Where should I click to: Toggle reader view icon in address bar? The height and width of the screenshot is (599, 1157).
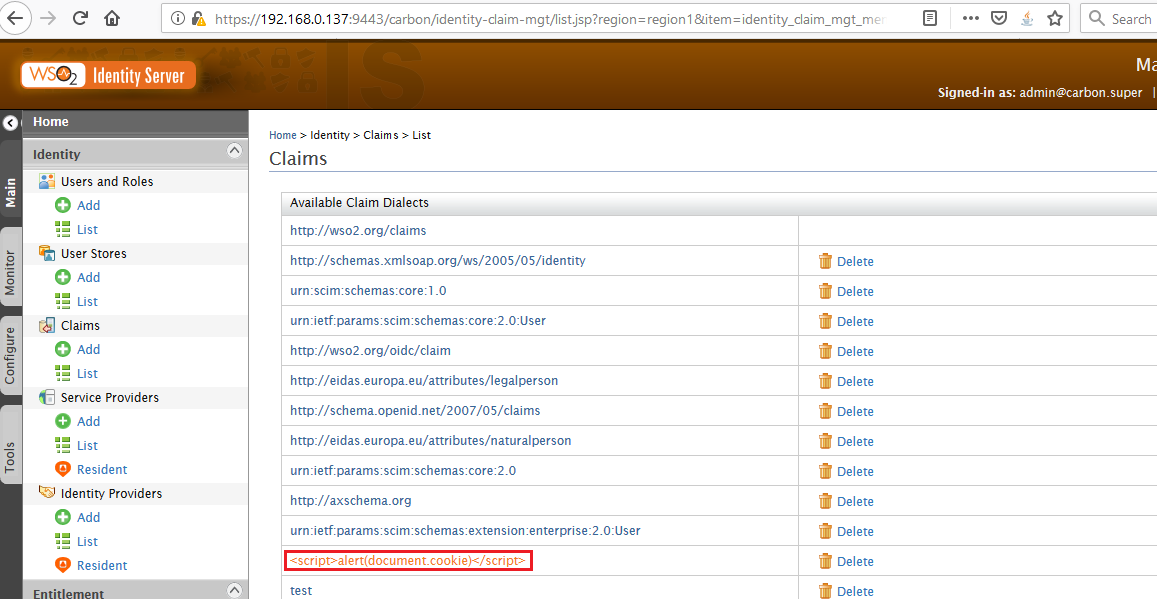point(930,18)
